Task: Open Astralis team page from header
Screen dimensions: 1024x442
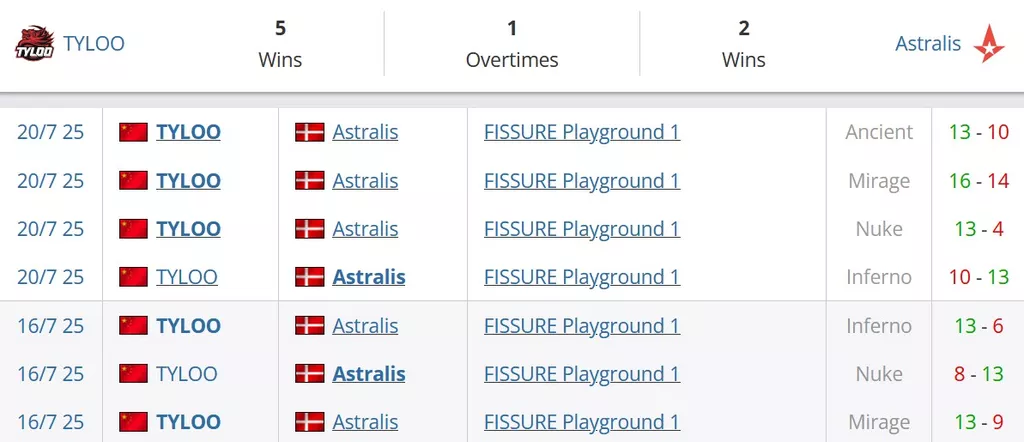Action: [x=928, y=44]
